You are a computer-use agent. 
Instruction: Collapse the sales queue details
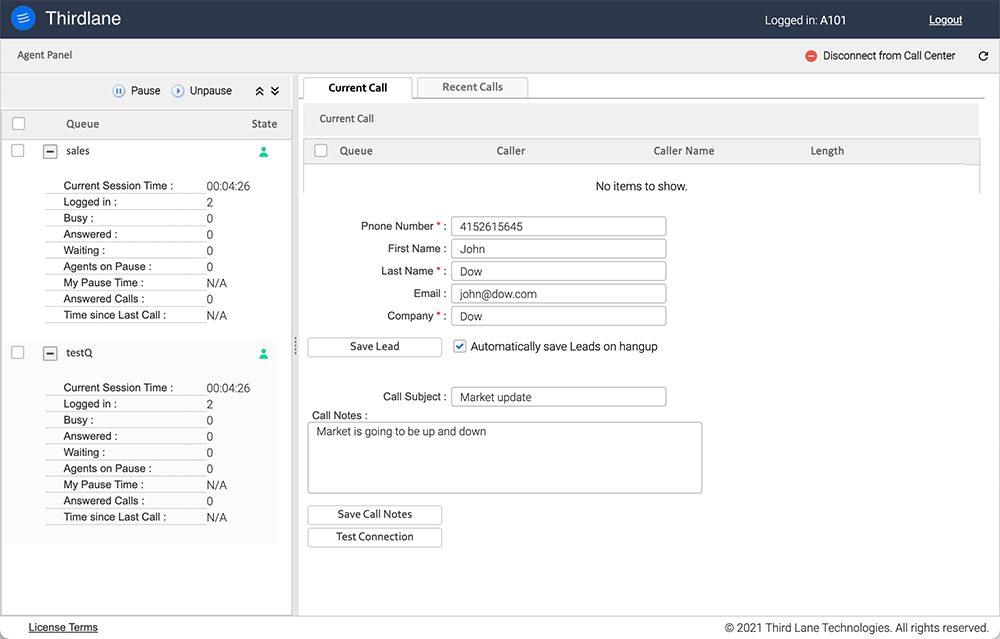[x=50, y=151]
